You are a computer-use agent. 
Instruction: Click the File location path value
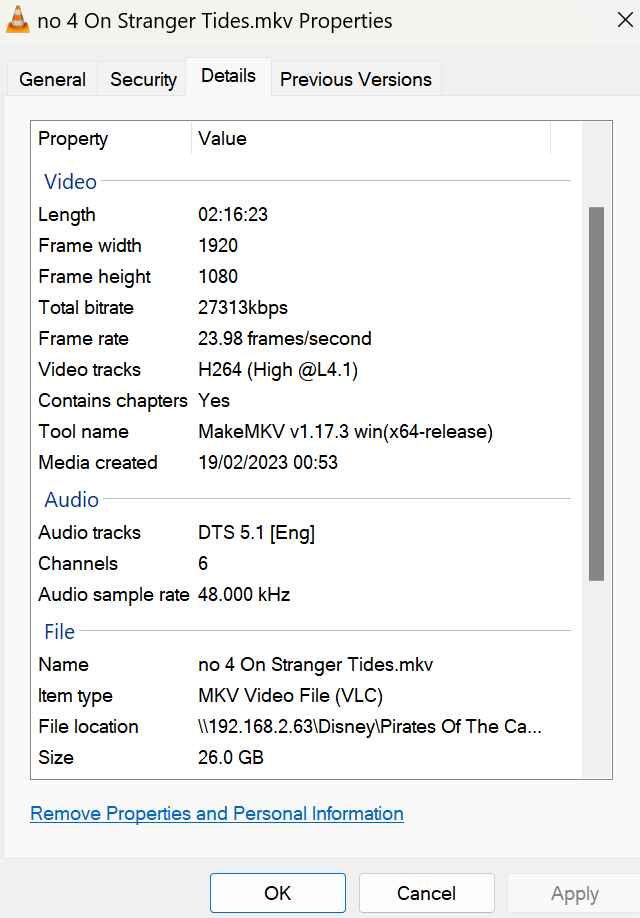pyautogui.click(x=370, y=727)
